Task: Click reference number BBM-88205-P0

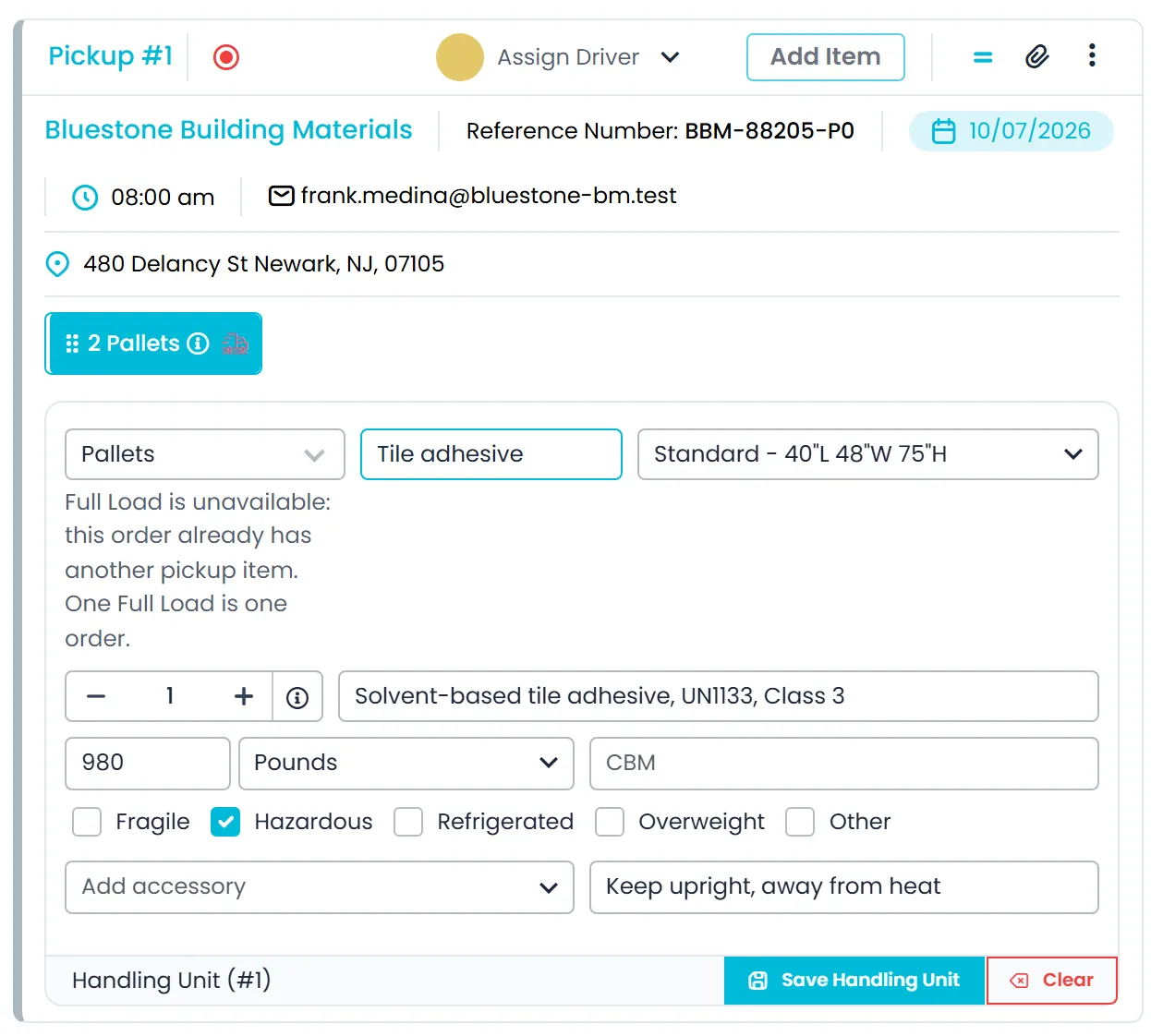Action: [x=769, y=131]
